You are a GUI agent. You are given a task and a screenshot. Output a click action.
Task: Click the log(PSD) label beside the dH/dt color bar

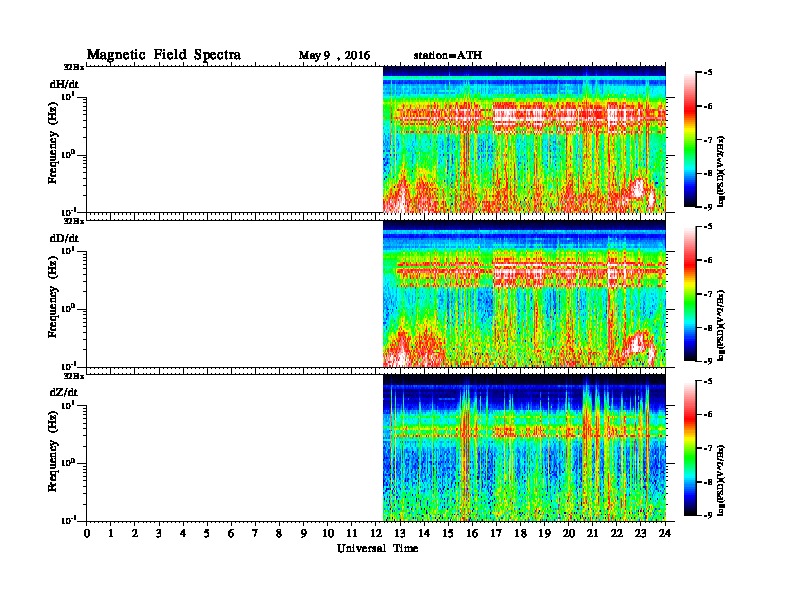721,171
